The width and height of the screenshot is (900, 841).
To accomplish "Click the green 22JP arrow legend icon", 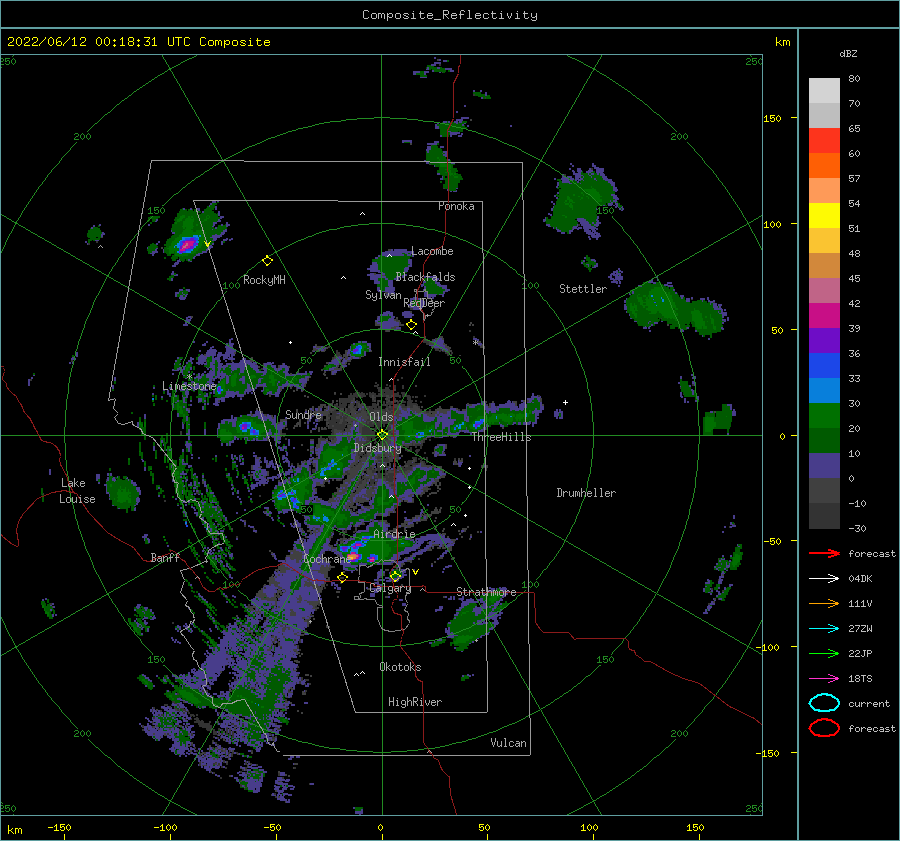I will 824,653.
